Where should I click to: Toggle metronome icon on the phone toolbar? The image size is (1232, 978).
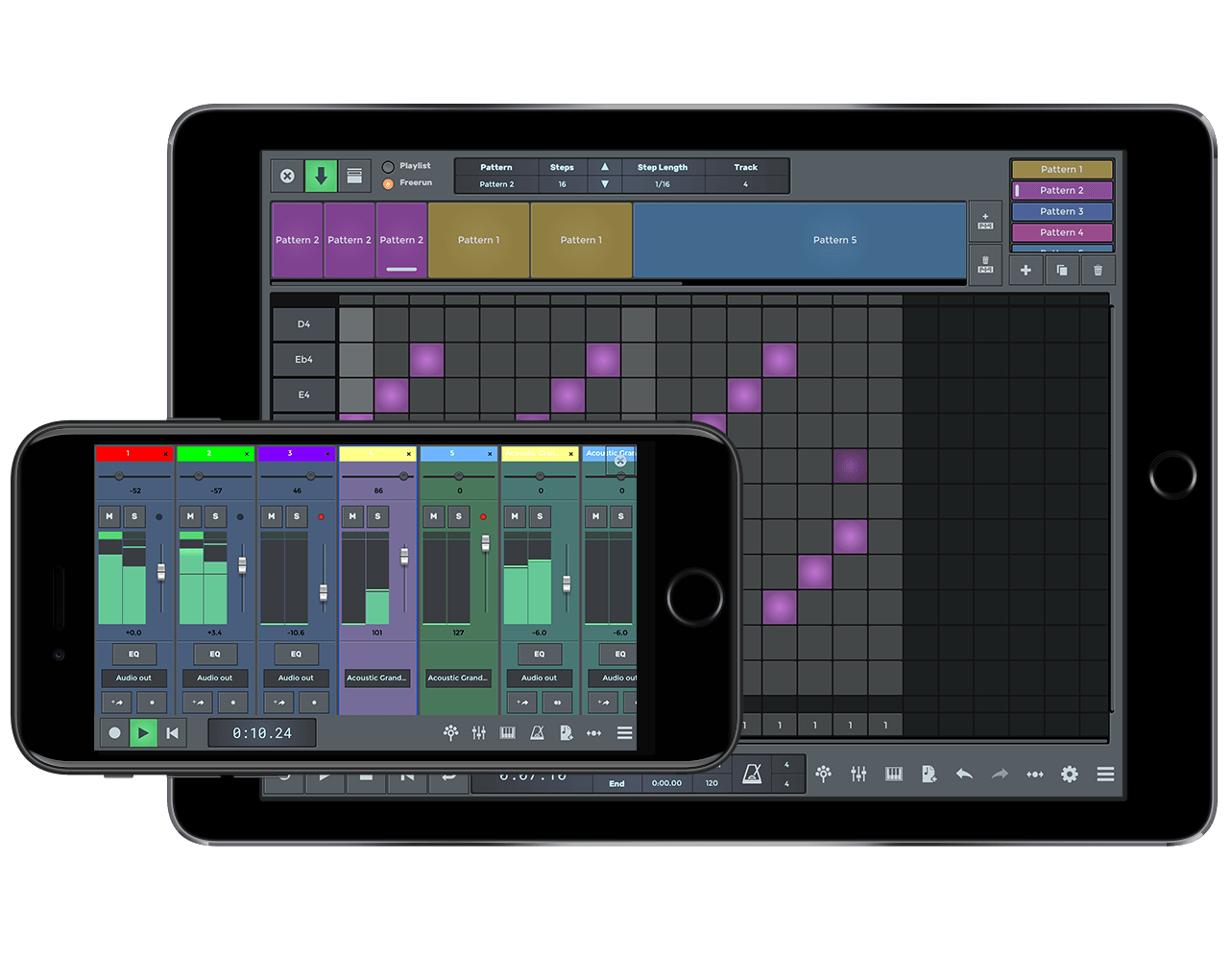click(x=537, y=733)
